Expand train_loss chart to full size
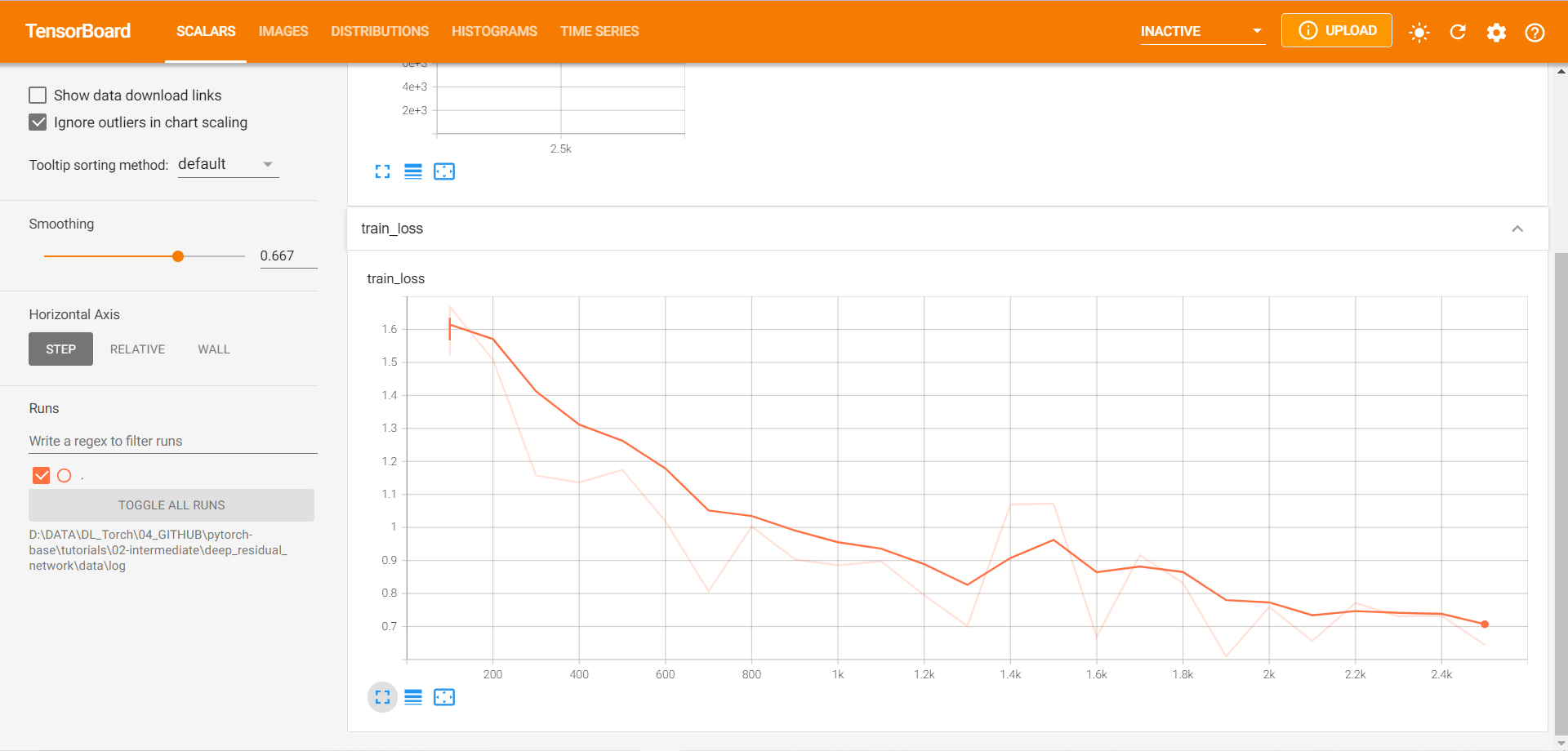 click(382, 697)
